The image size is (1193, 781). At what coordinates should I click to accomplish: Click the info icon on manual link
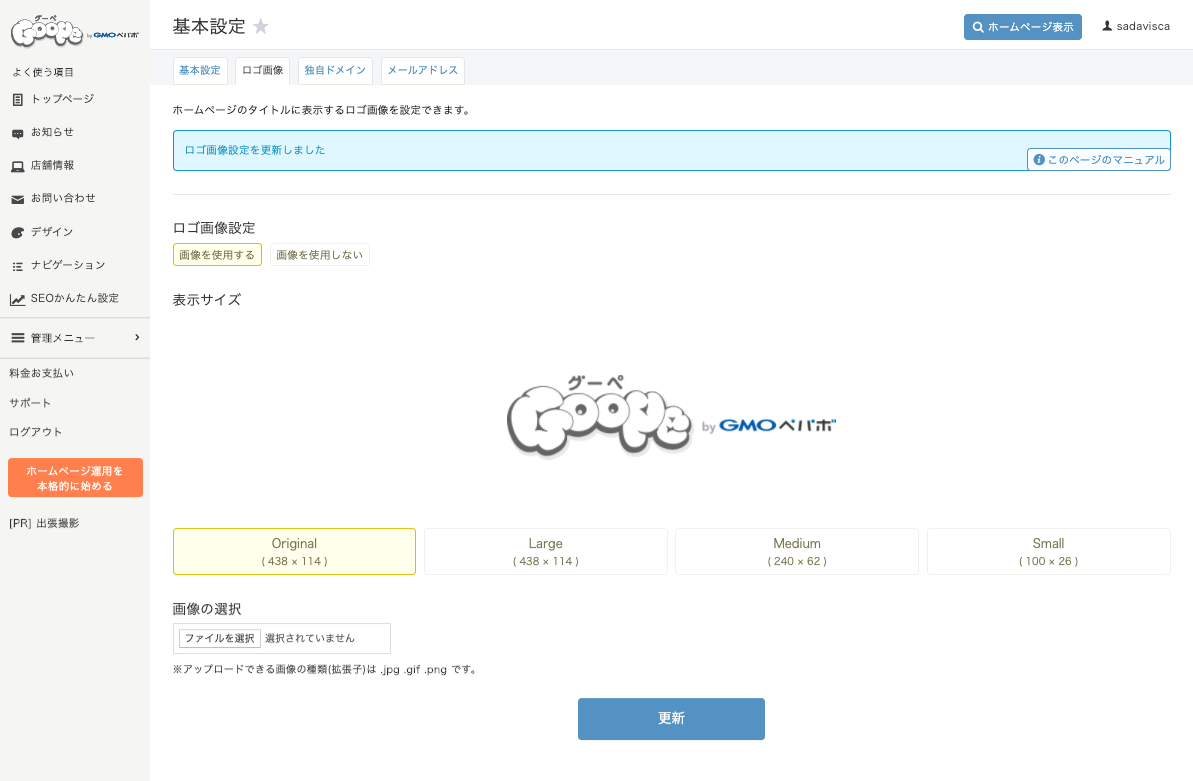coord(1039,159)
